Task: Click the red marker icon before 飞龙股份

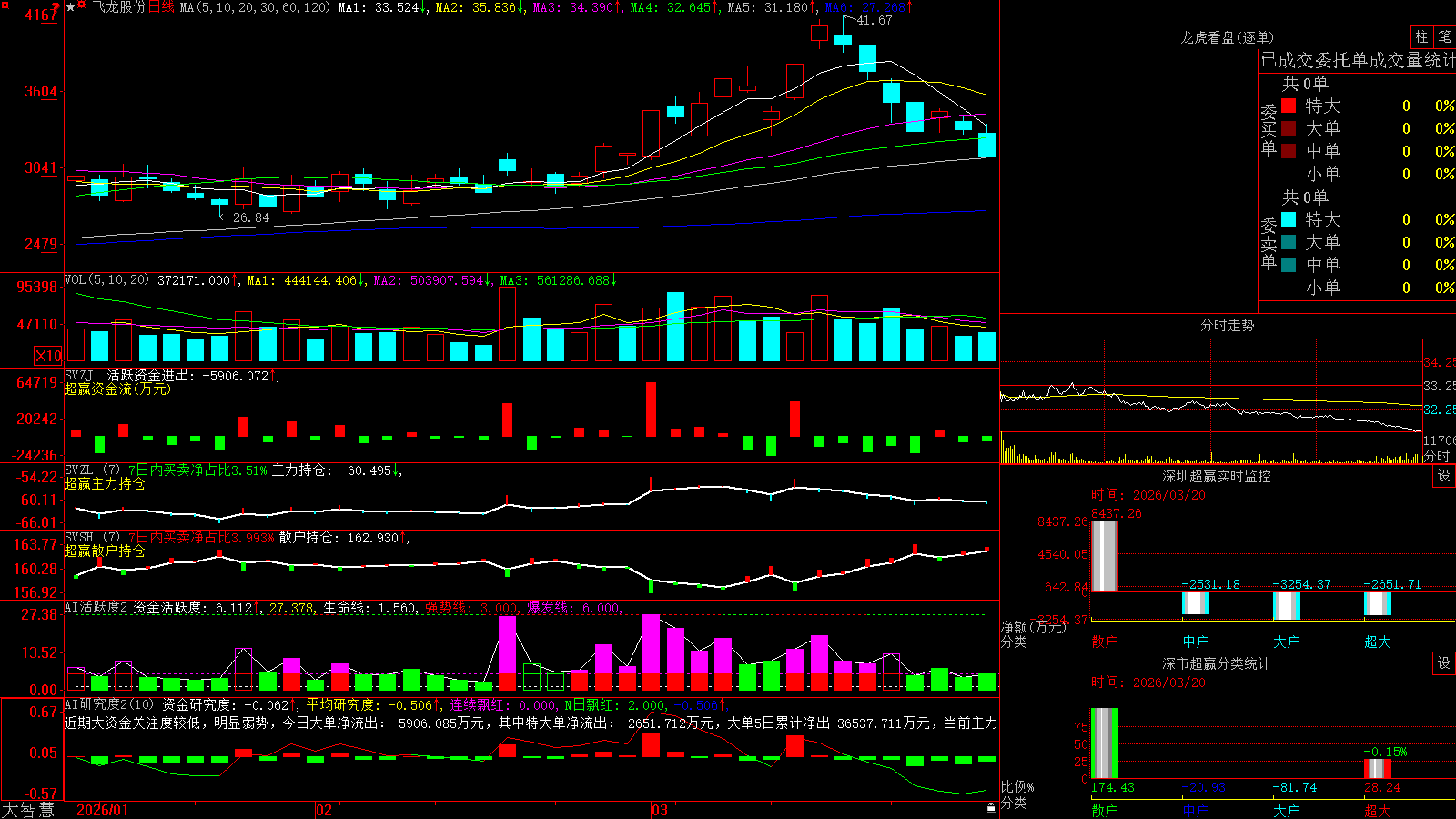Action: pos(83,5)
